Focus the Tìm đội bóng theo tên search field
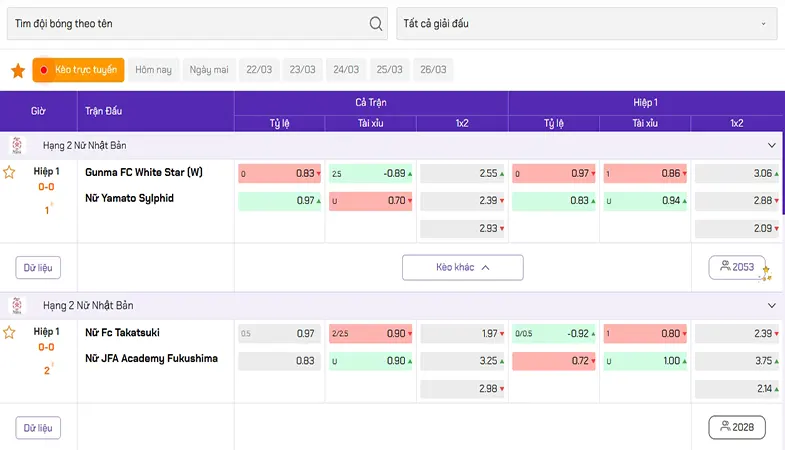 pyautogui.click(x=197, y=24)
